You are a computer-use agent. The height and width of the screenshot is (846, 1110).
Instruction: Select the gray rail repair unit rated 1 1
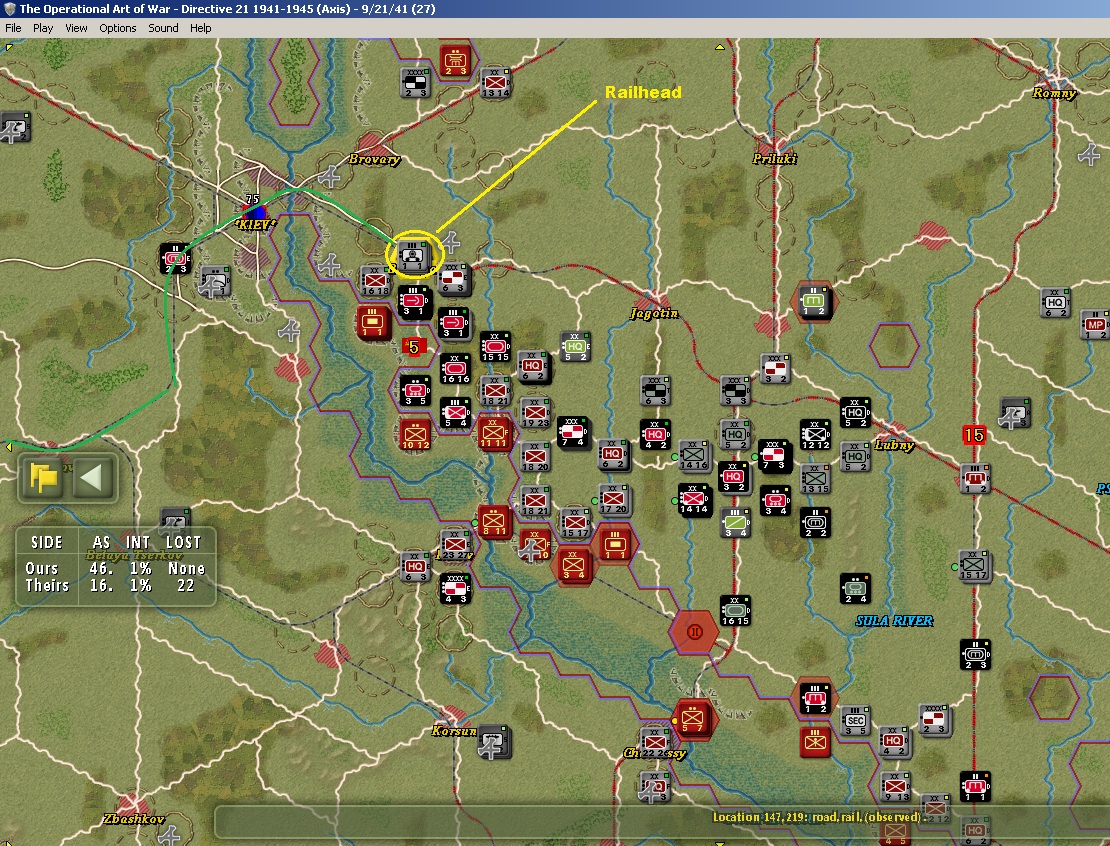coord(413,256)
